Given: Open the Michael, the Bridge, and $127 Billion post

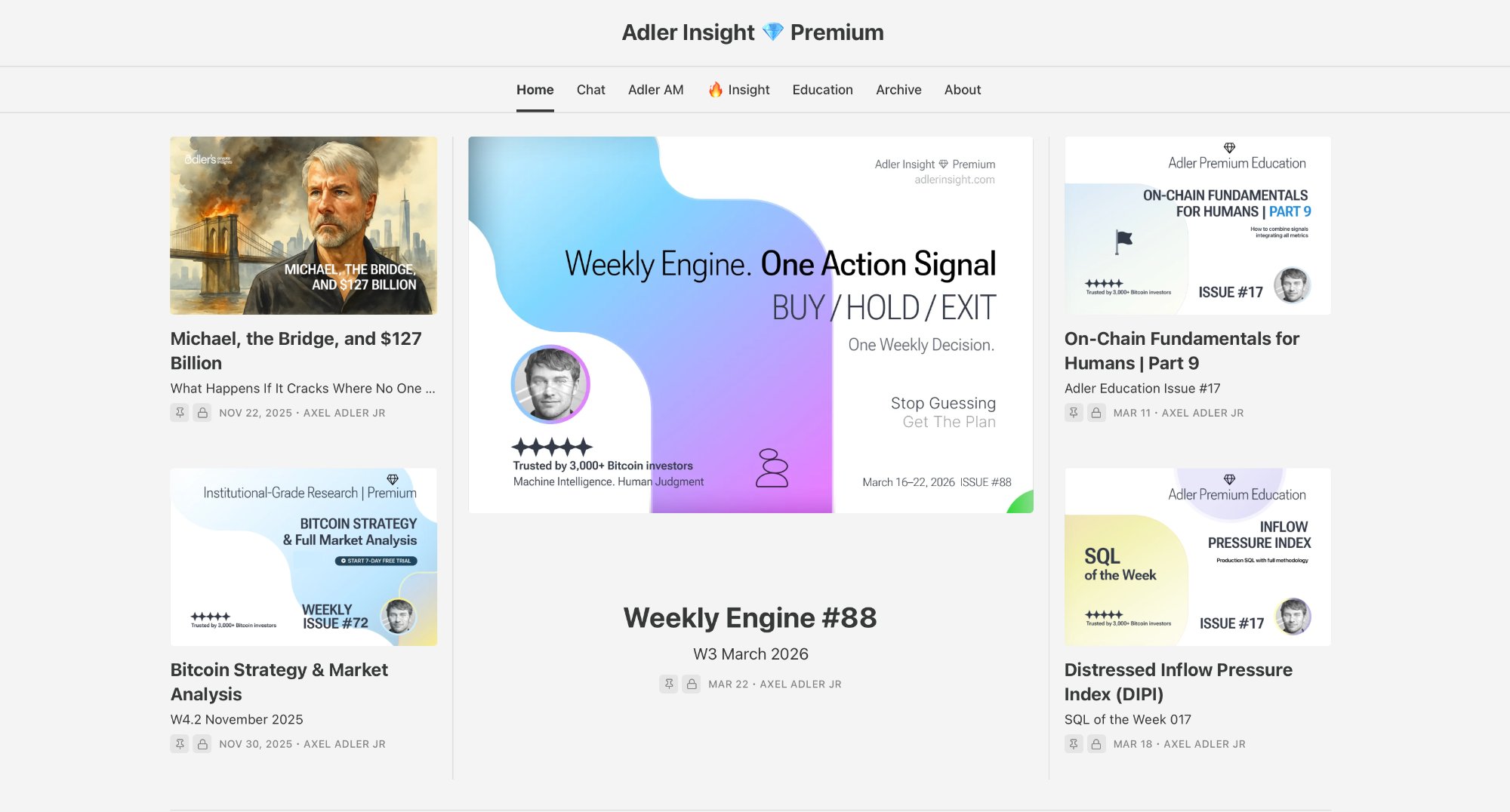Looking at the screenshot, I should click(x=296, y=350).
